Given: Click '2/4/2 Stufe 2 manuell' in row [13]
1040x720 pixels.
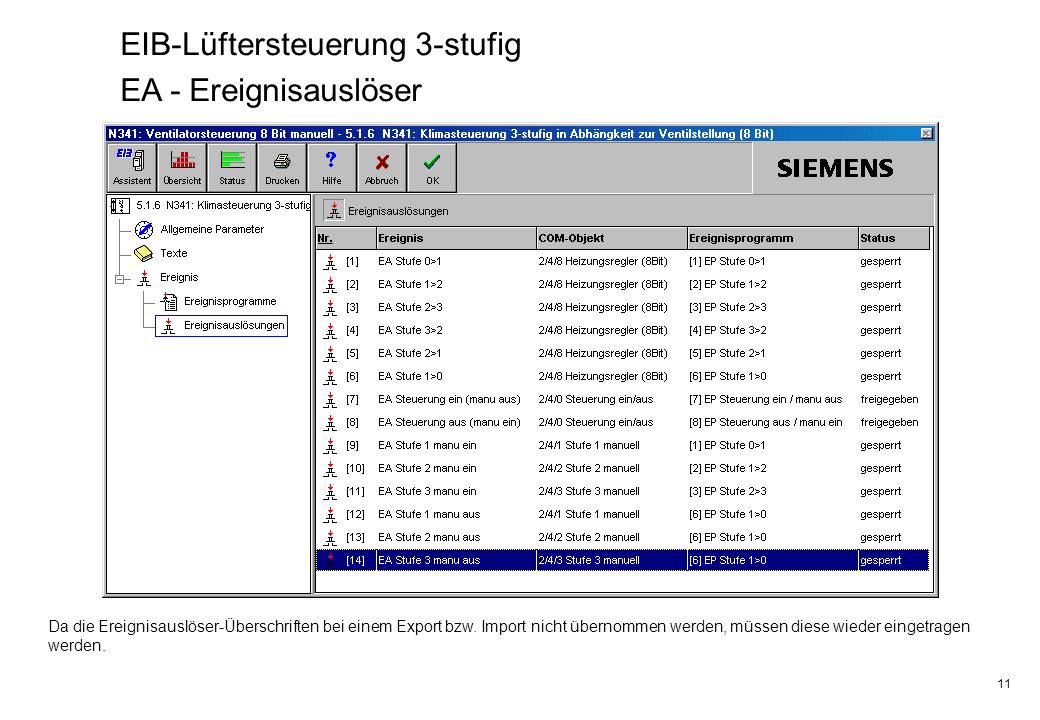Looking at the screenshot, I should pos(589,537).
